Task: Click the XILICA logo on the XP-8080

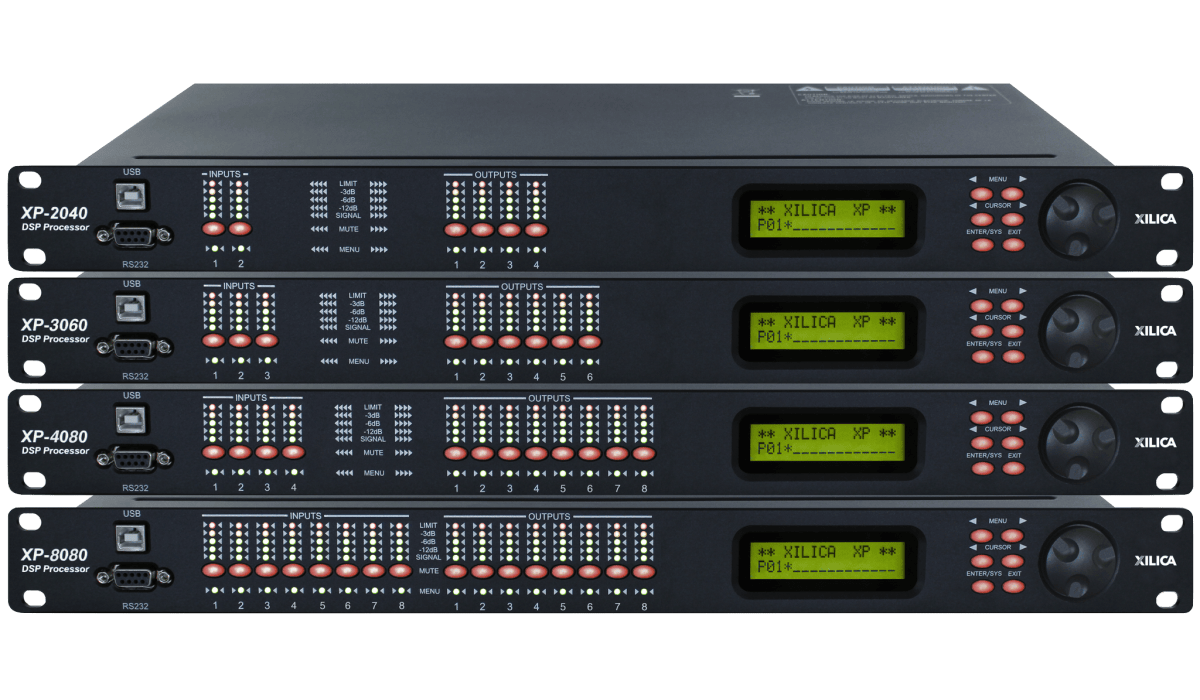Action: coord(1153,561)
